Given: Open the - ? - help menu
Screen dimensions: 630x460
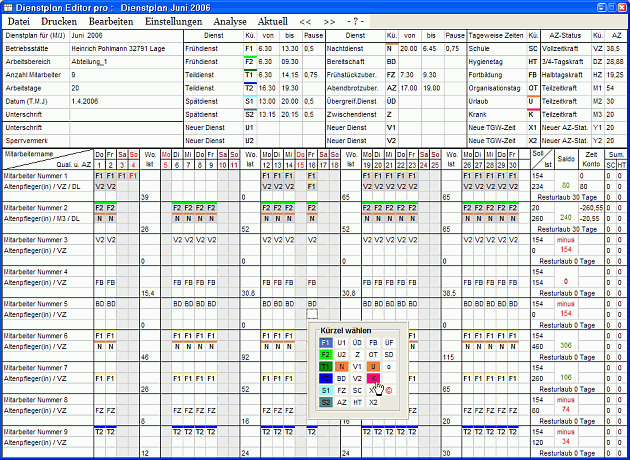Looking at the screenshot, I should (356, 22).
